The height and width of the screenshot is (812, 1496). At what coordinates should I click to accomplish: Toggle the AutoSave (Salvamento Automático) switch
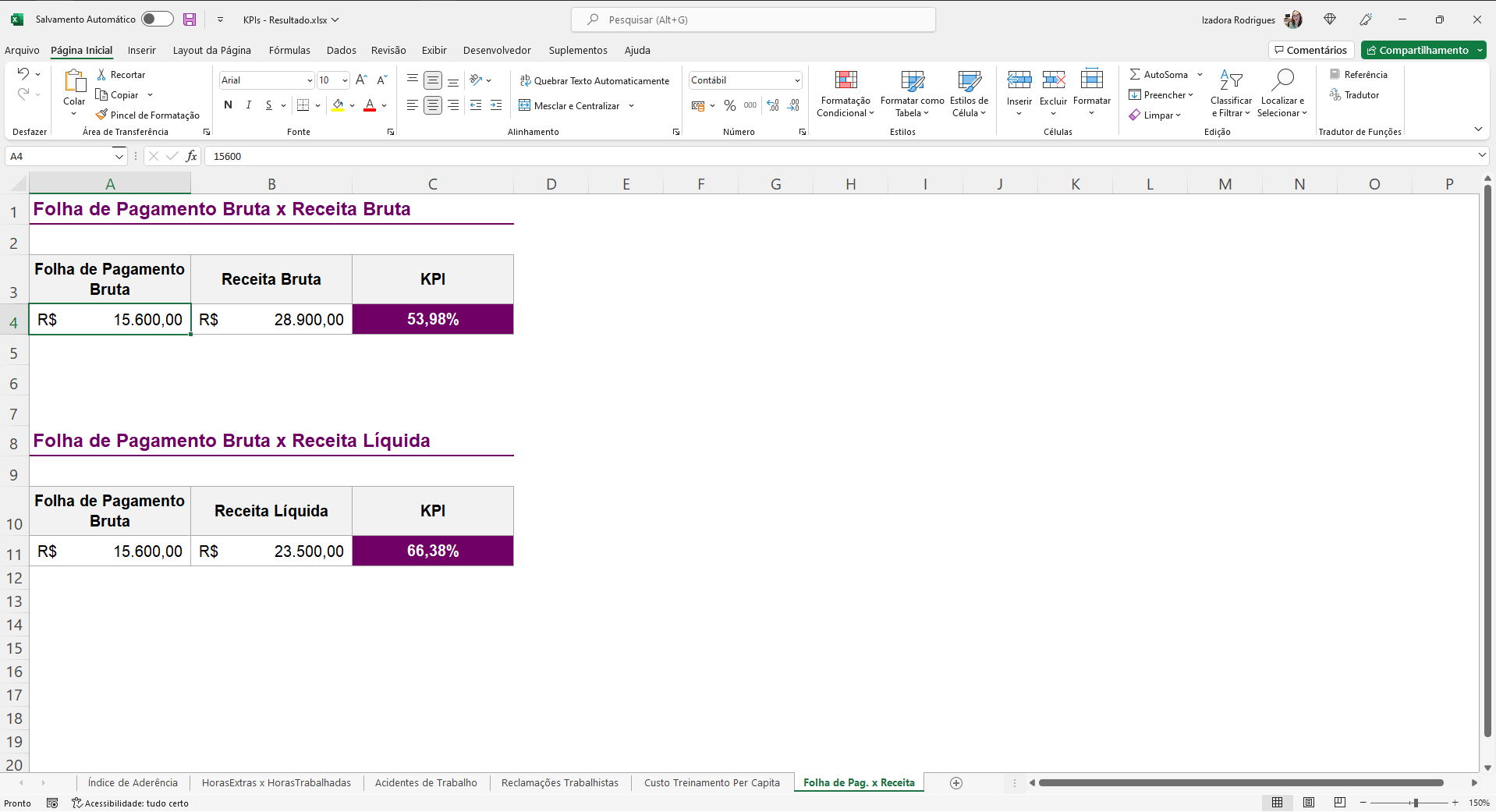[157, 20]
